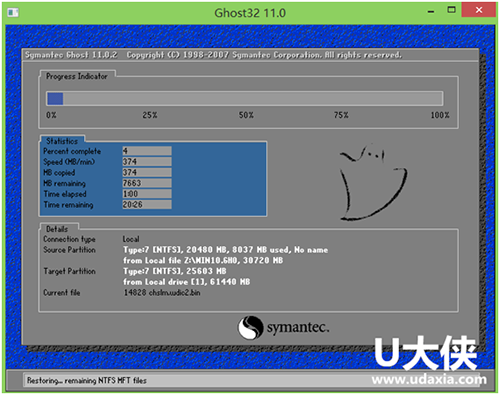Click the U大侠 watermark logo

426,353
